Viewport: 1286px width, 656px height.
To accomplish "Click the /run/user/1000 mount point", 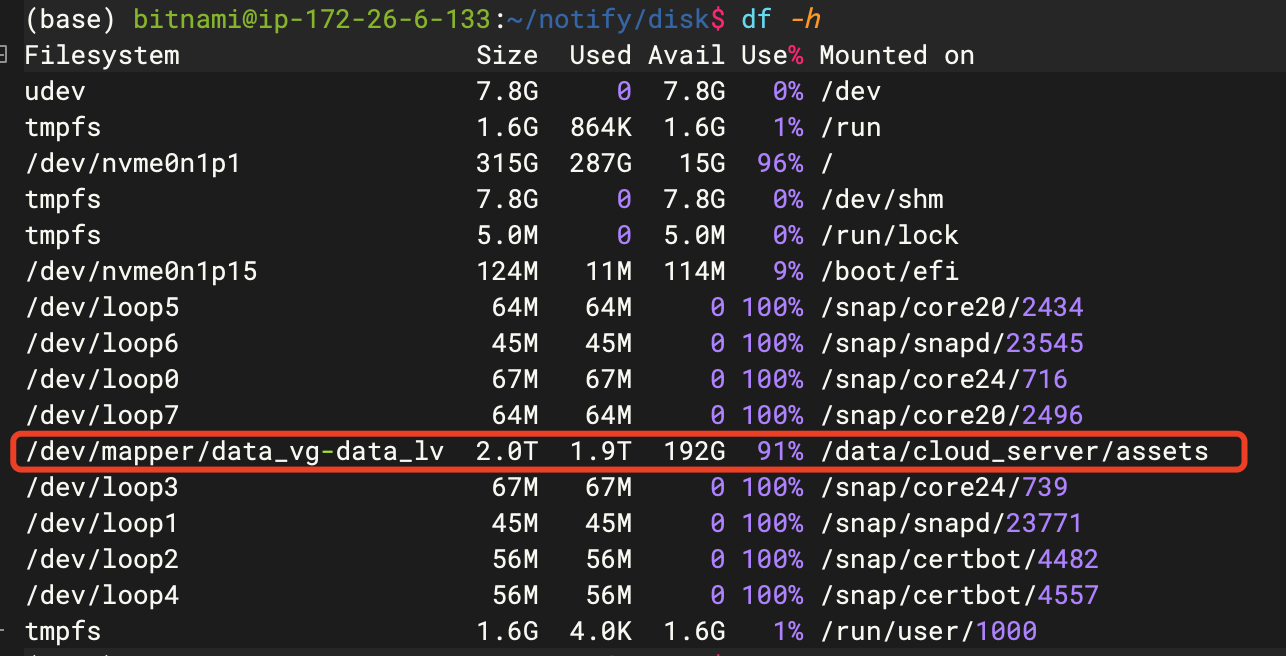I will click(927, 631).
